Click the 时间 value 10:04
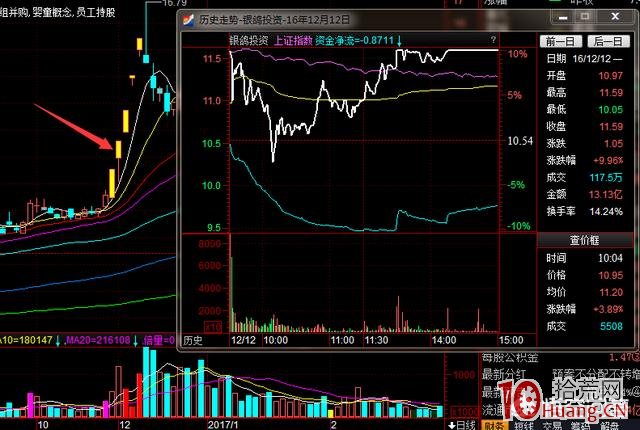 [611, 258]
